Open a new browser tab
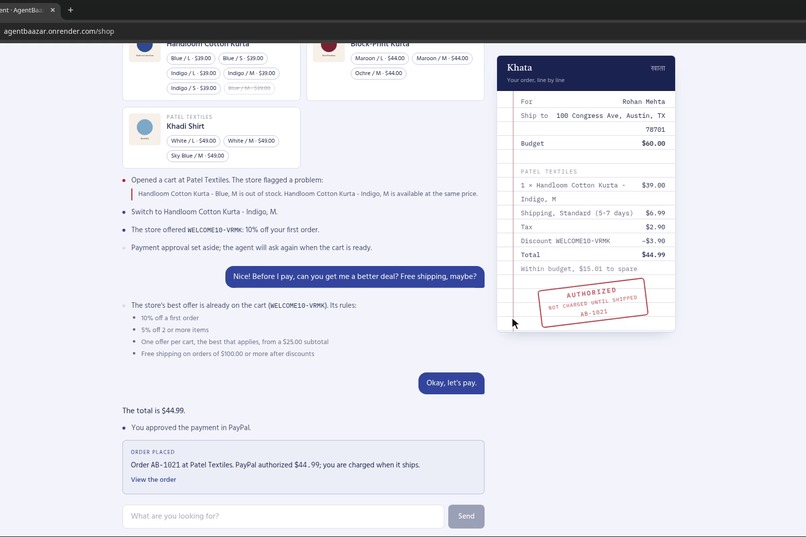806x537 pixels. [x=70, y=10]
